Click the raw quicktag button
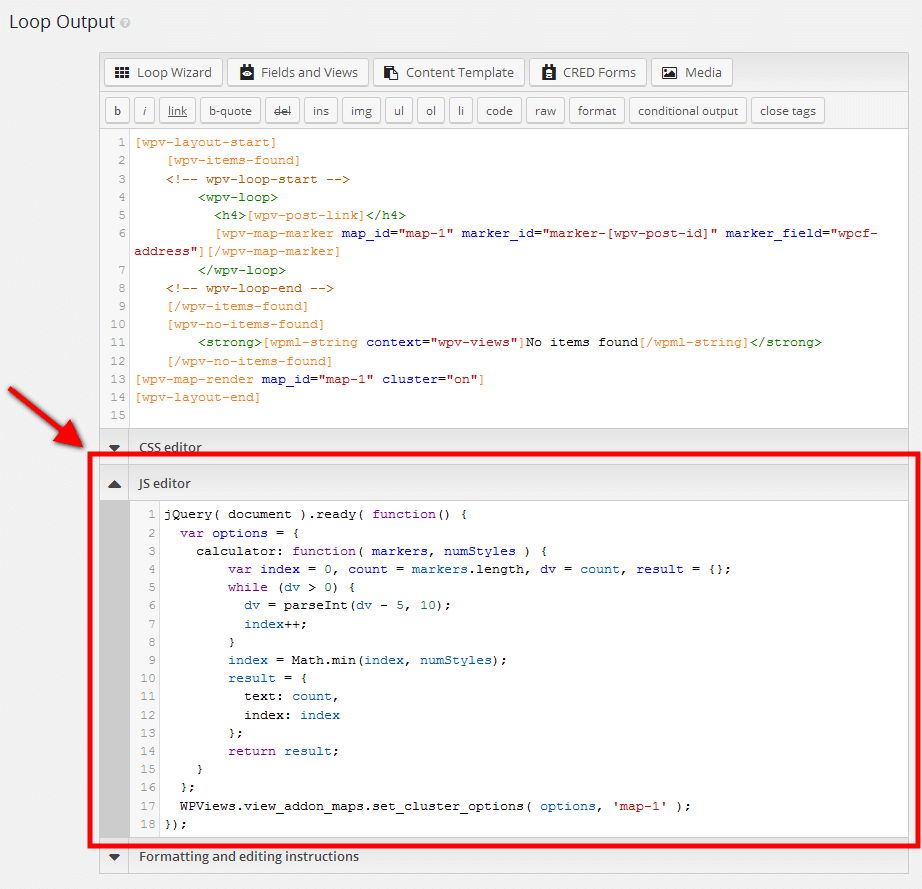 point(546,111)
